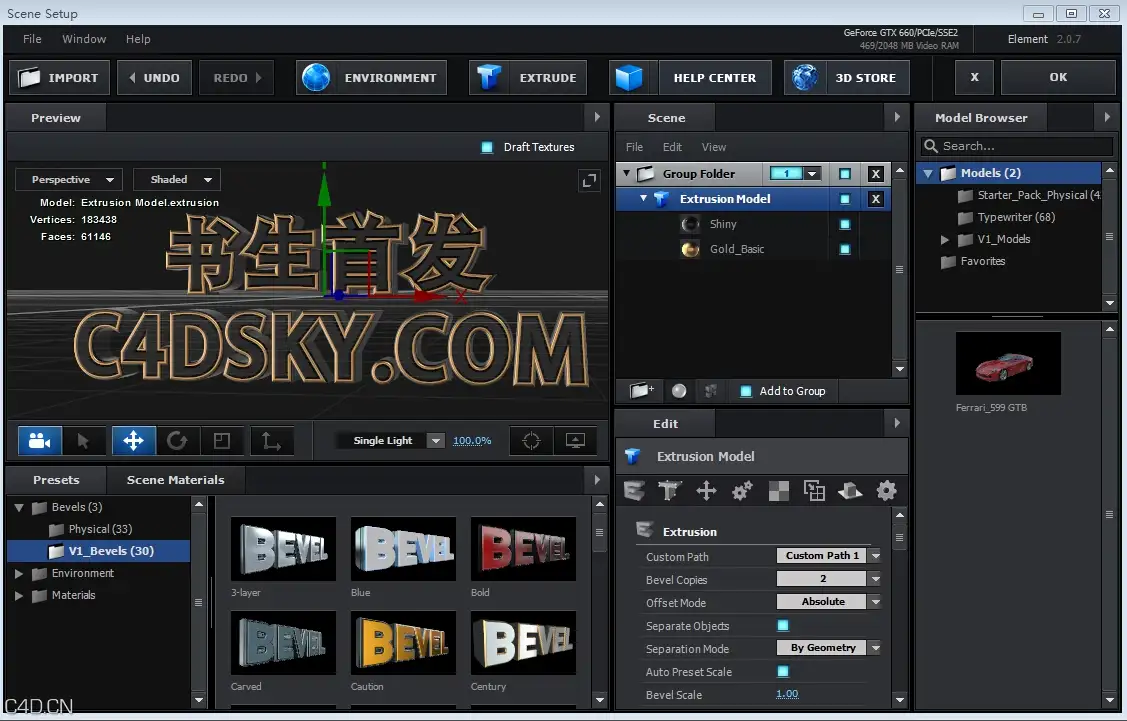
Task: Open the gears icon in Edit panel
Action: click(742, 491)
